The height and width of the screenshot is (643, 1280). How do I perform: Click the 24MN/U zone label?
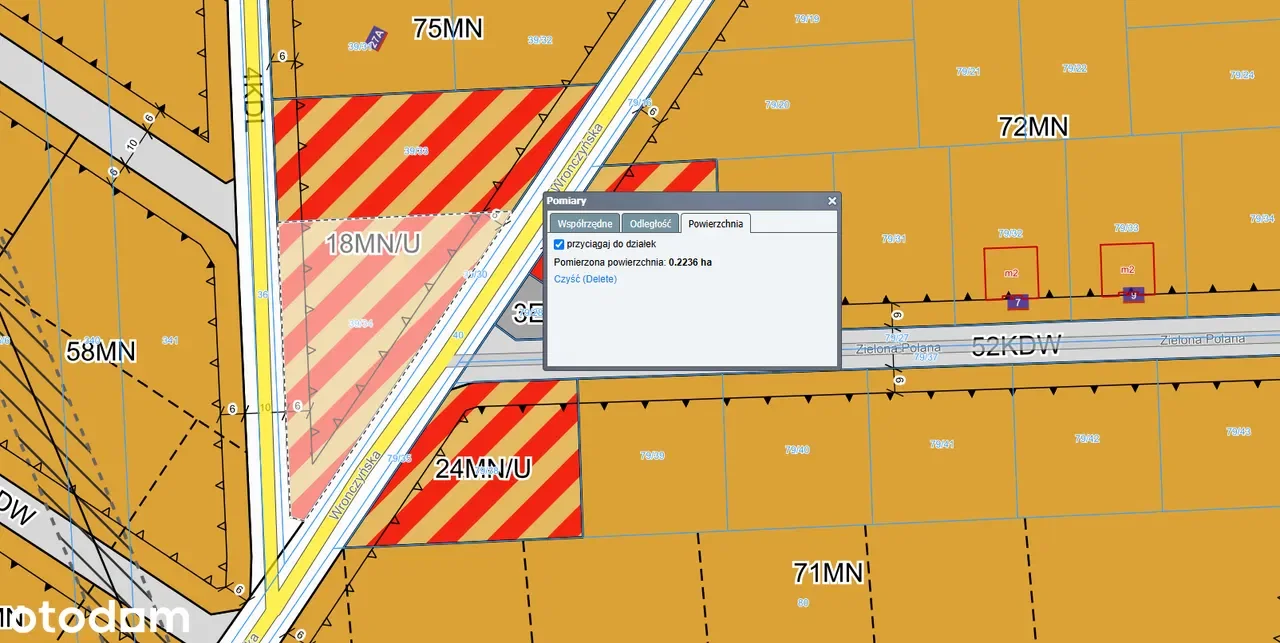(x=482, y=468)
